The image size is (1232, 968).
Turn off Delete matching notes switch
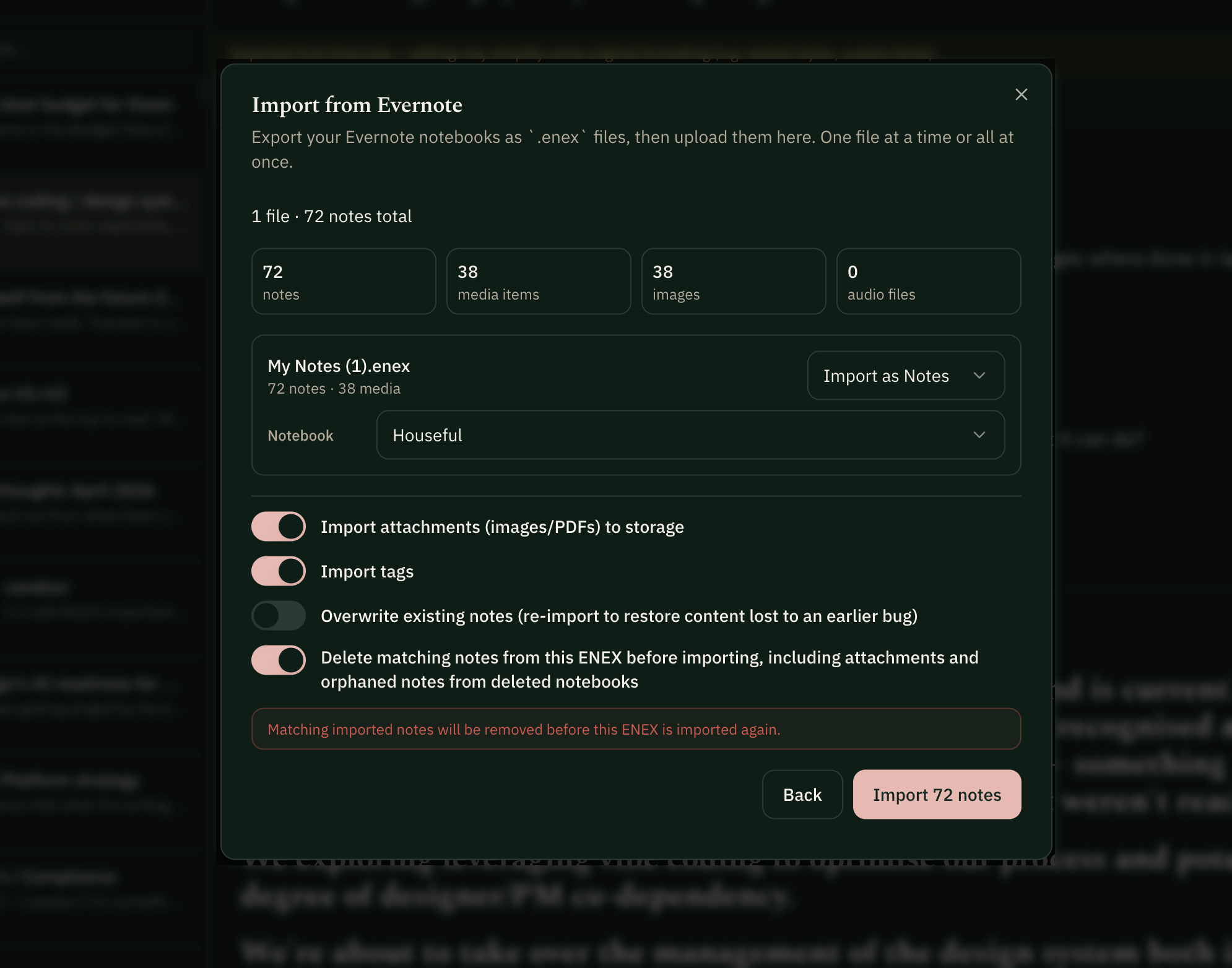click(279, 660)
